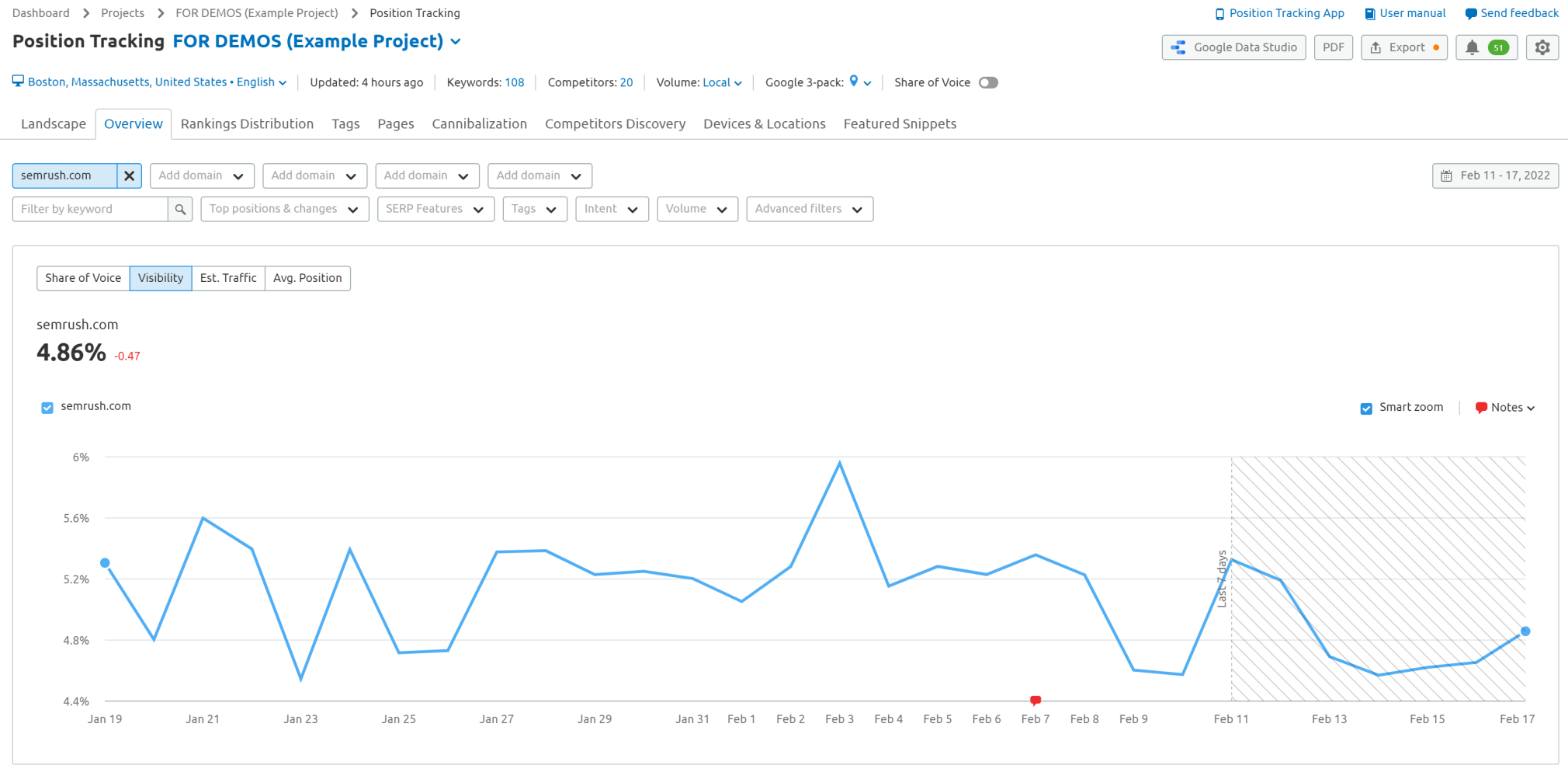Click the PDF button
The height and width of the screenshot is (772, 1568).
(1334, 47)
